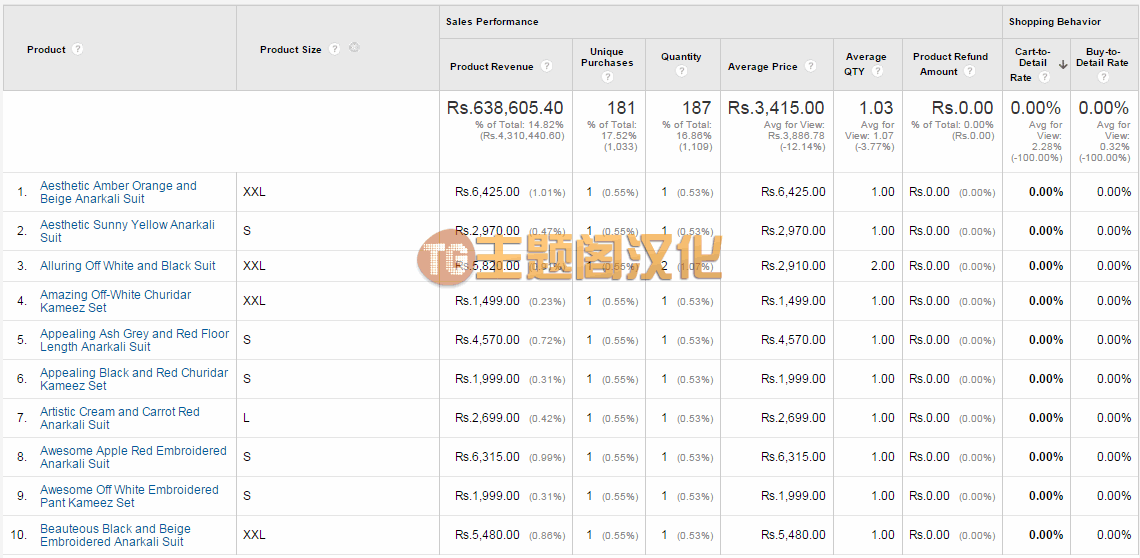The height and width of the screenshot is (558, 1140).
Task: Sort by Product Size column header
Action: [x=290, y=49]
